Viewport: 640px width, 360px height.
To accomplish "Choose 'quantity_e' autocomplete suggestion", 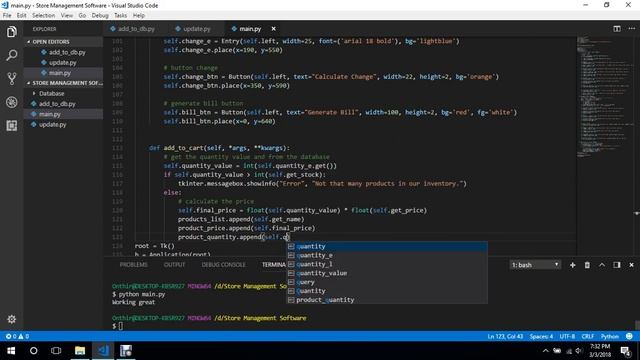I will click(x=387, y=255).
